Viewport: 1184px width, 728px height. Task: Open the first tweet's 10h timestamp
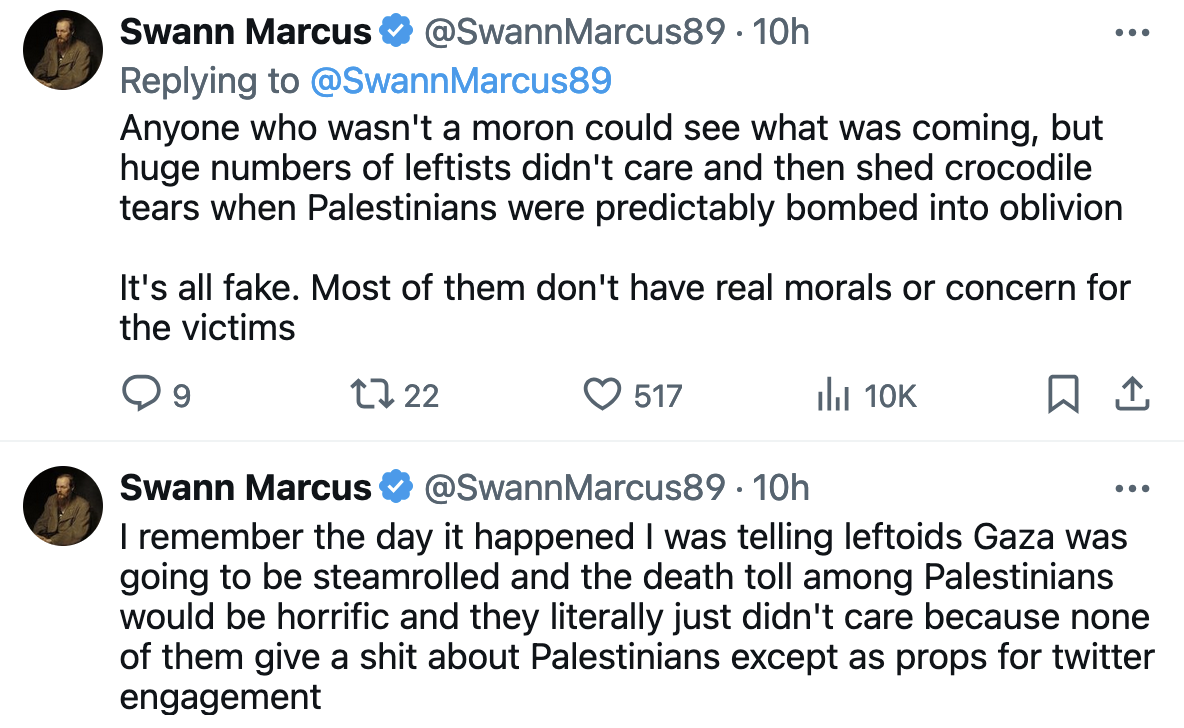780,32
